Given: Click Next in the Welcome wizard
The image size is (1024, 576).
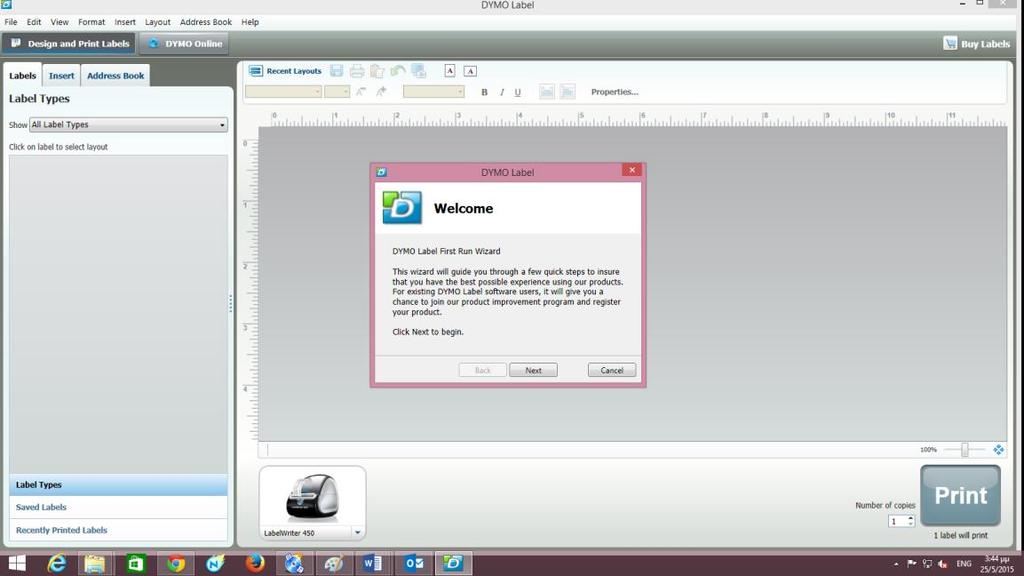Looking at the screenshot, I should (533, 370).
